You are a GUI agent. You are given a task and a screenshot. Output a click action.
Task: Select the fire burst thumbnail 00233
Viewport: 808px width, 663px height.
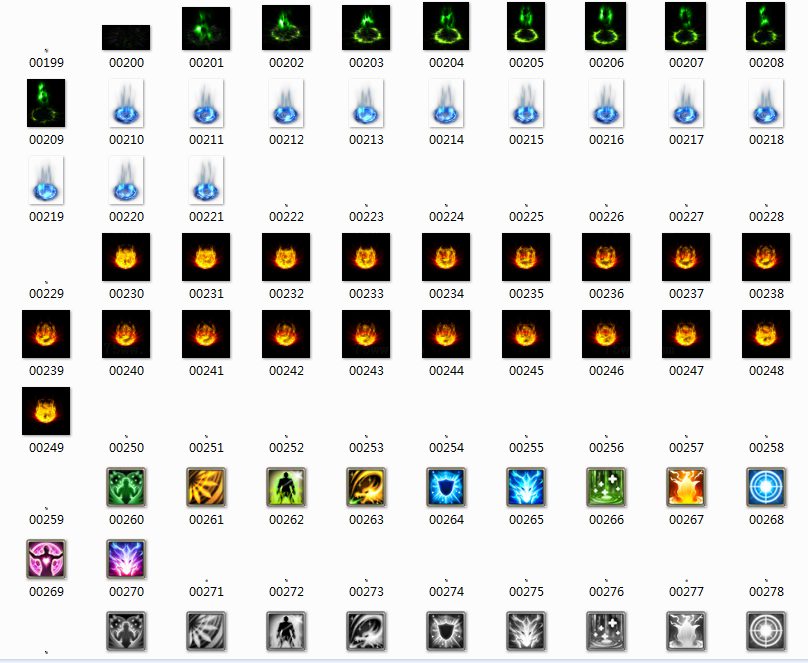(x=366, y=257)
